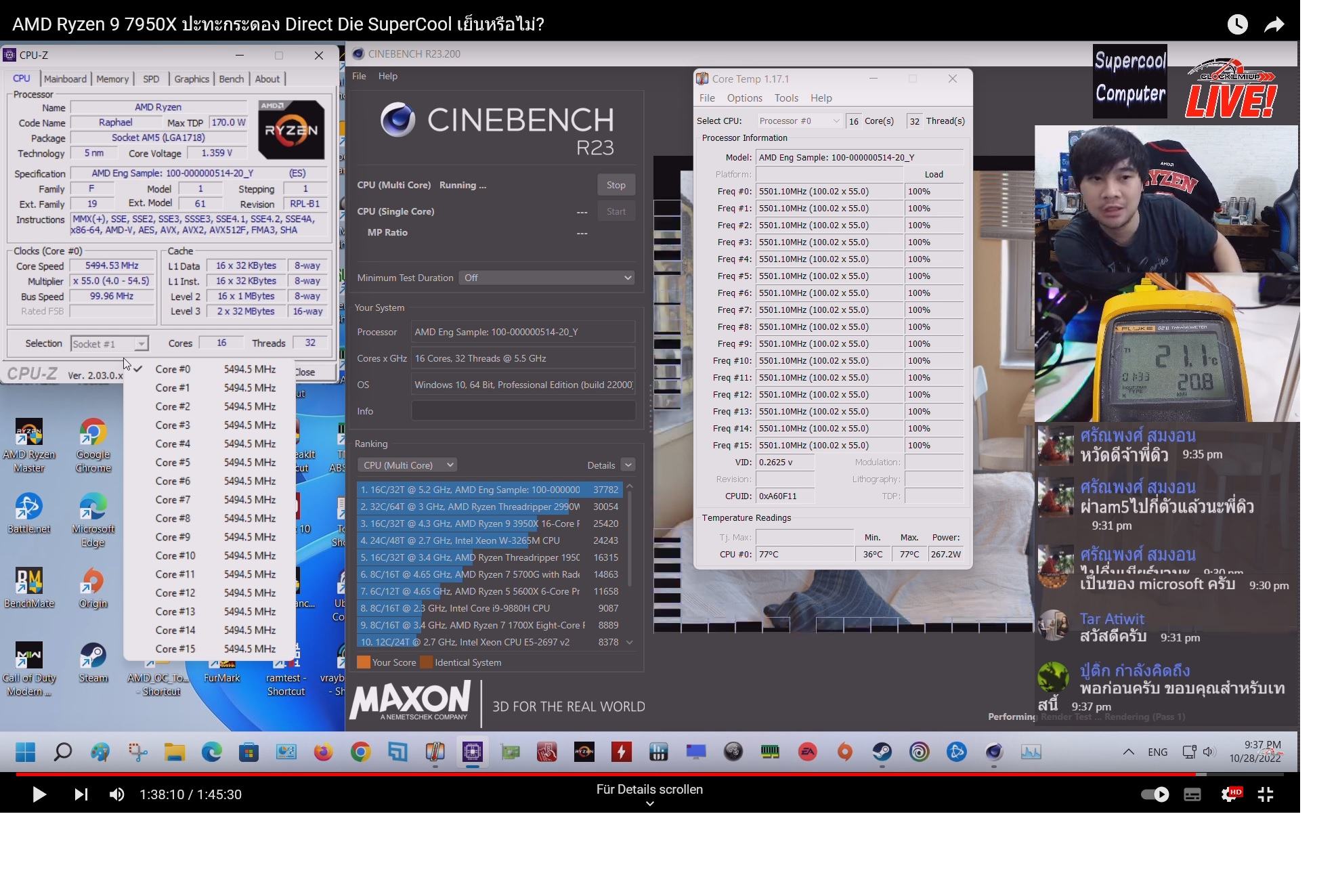Open the Core Temp Options menu

click(x=744, y=98)
